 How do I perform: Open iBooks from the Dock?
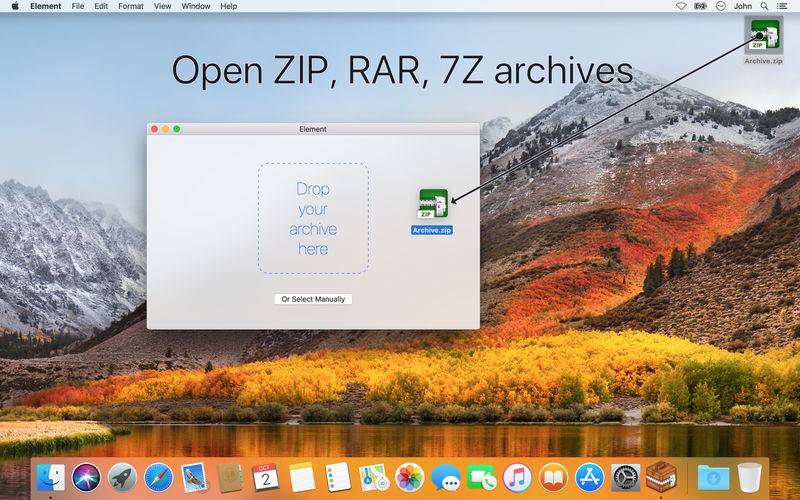(553, 478)
